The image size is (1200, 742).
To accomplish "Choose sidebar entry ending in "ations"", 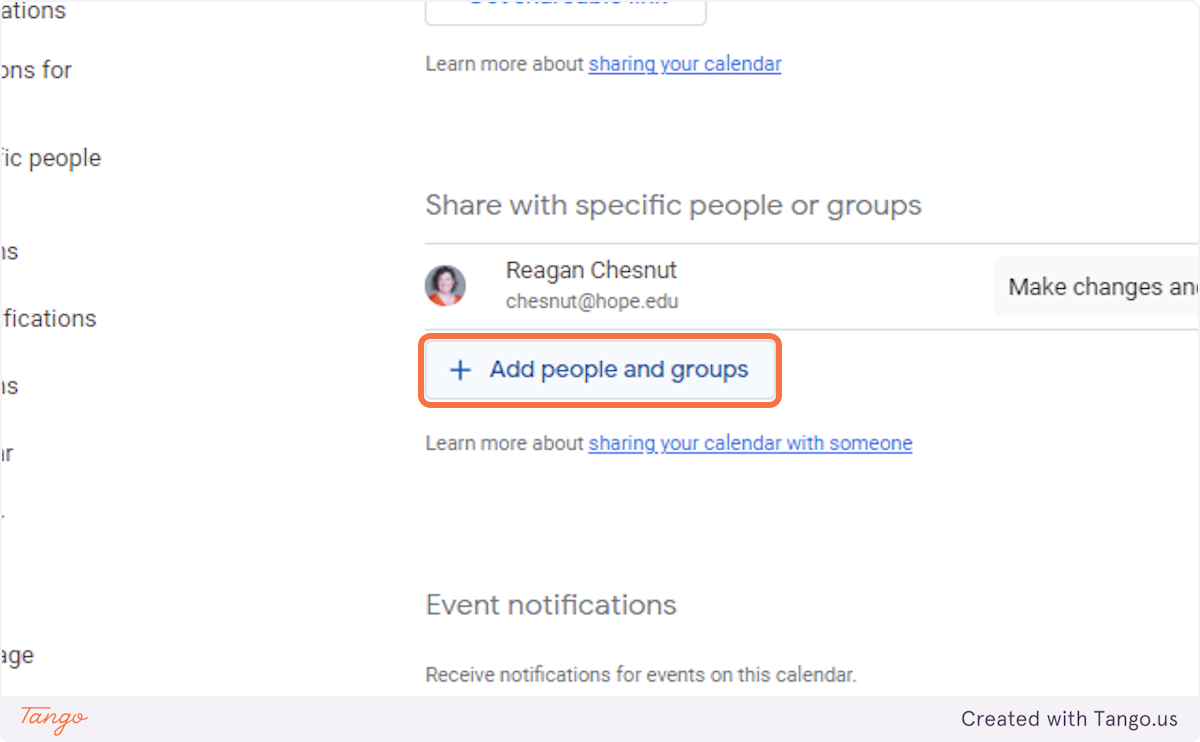I will tap(33, 11).
